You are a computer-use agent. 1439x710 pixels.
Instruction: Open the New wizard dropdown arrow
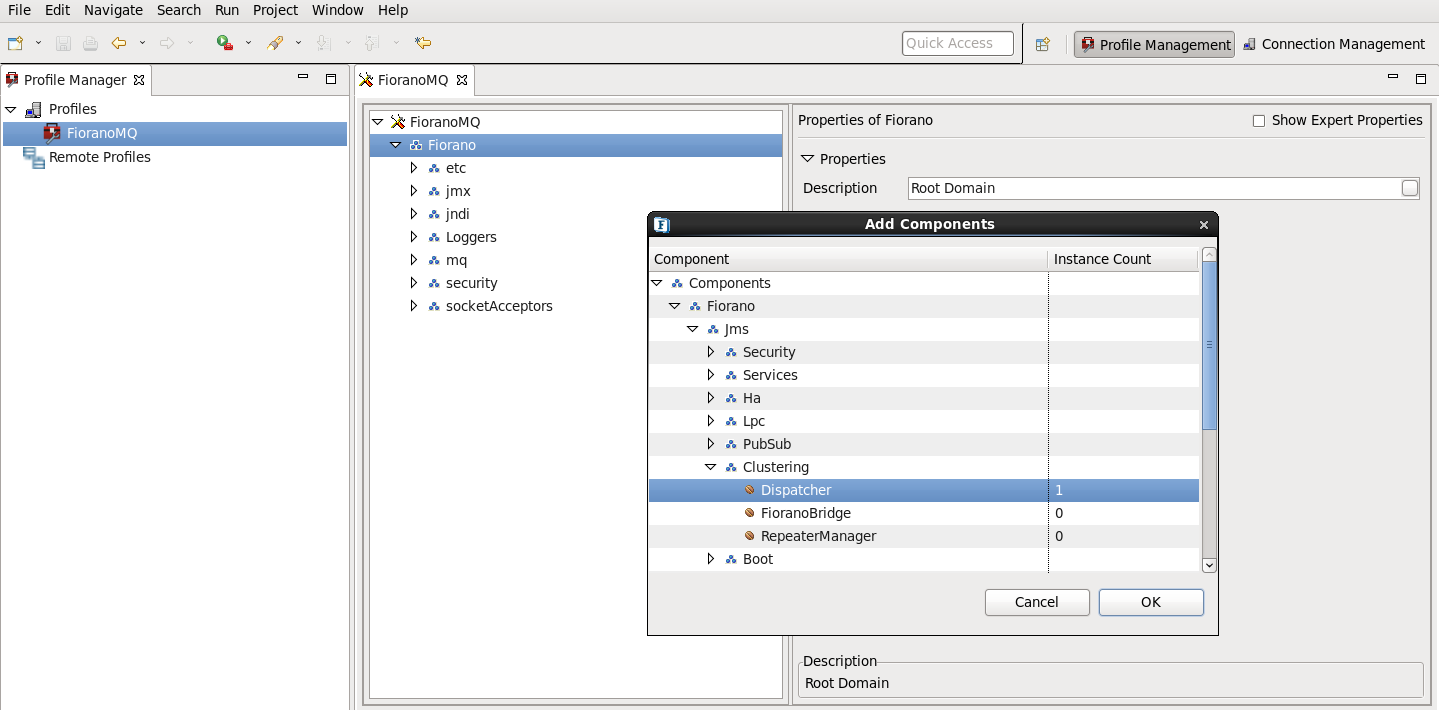(x=39, y=43)
